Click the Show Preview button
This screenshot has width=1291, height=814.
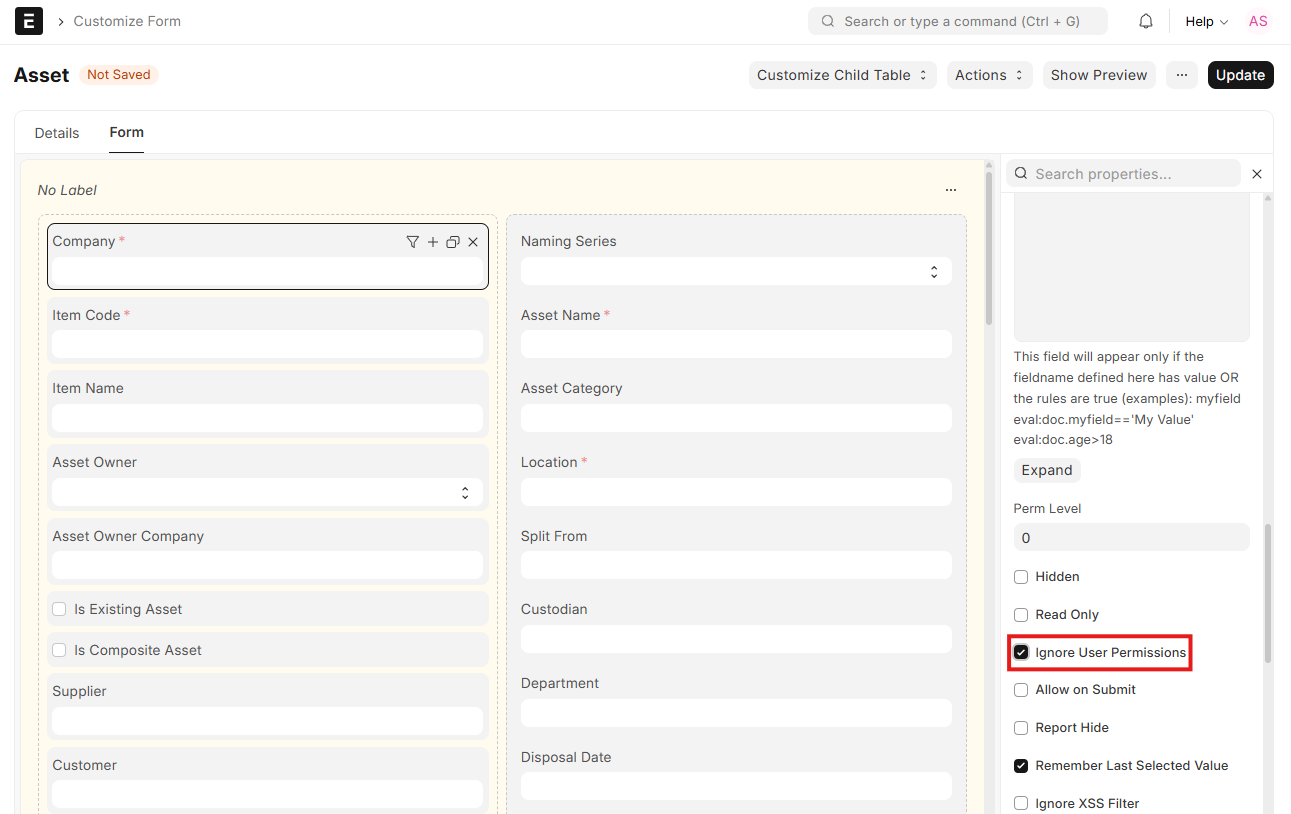pyautogui.click(x=1098, y=75)
